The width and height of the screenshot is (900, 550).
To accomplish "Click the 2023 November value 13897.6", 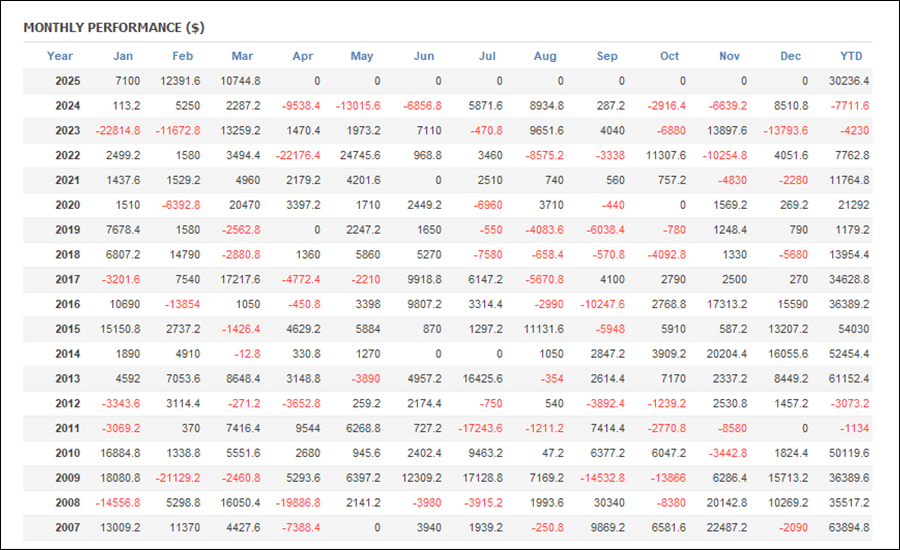I will (727, 130).
